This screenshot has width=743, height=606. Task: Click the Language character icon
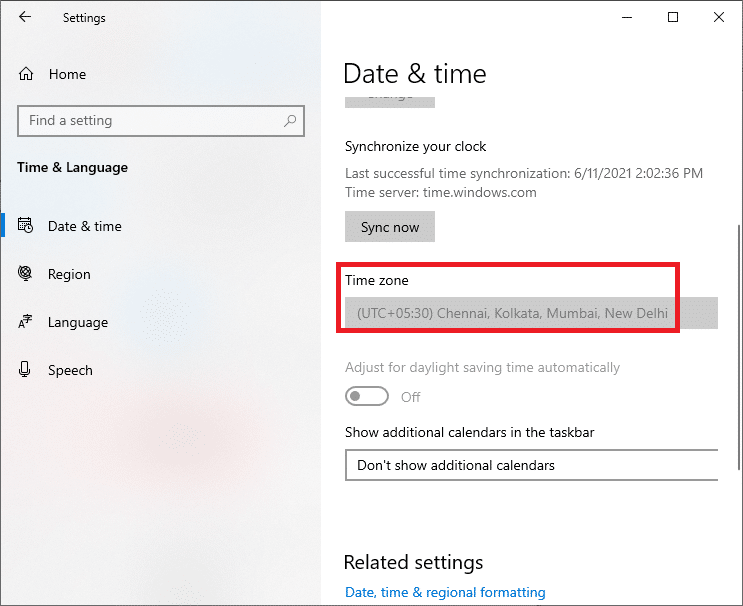coord(25,321)
